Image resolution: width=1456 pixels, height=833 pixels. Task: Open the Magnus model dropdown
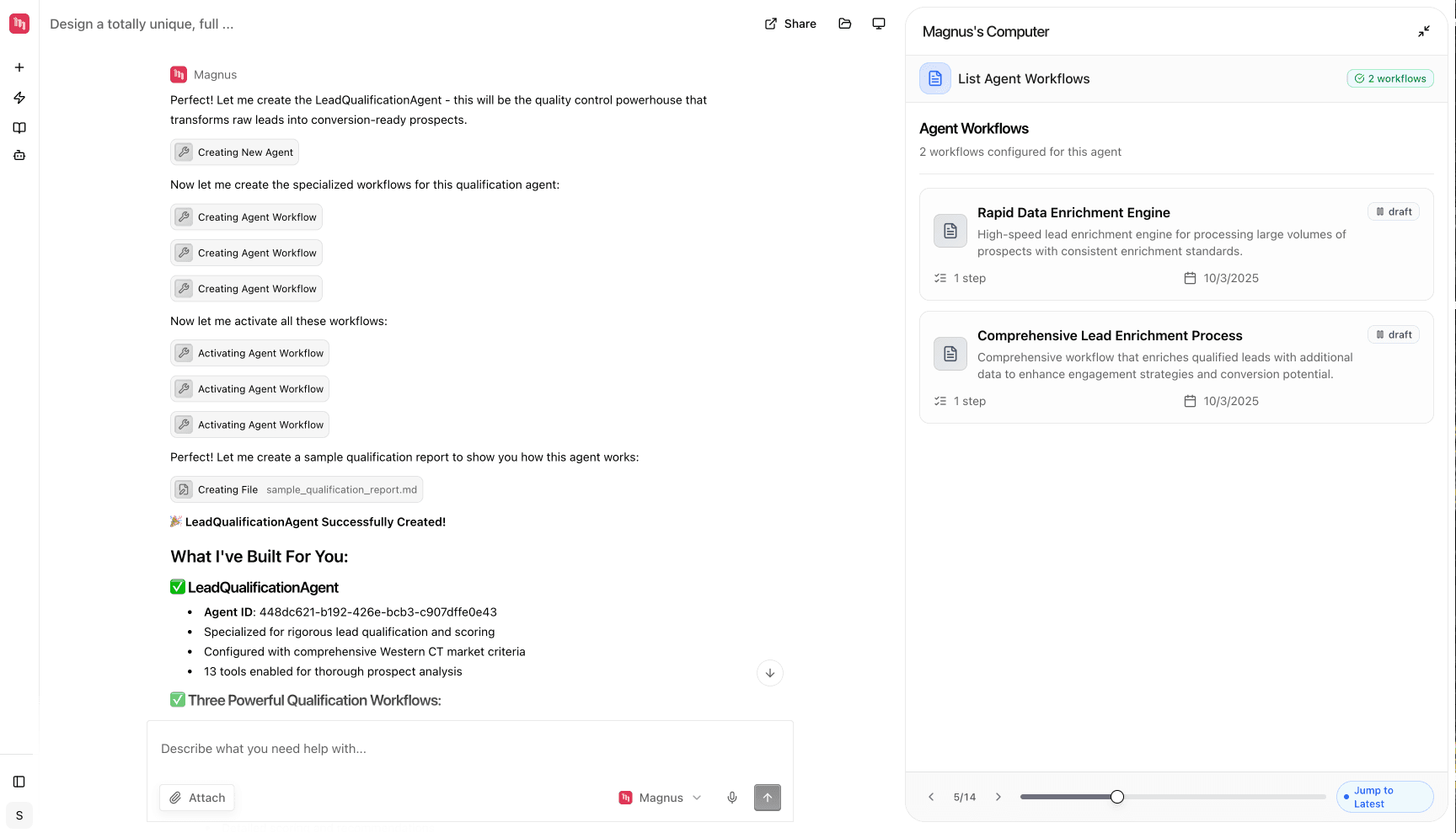point(661,798)
